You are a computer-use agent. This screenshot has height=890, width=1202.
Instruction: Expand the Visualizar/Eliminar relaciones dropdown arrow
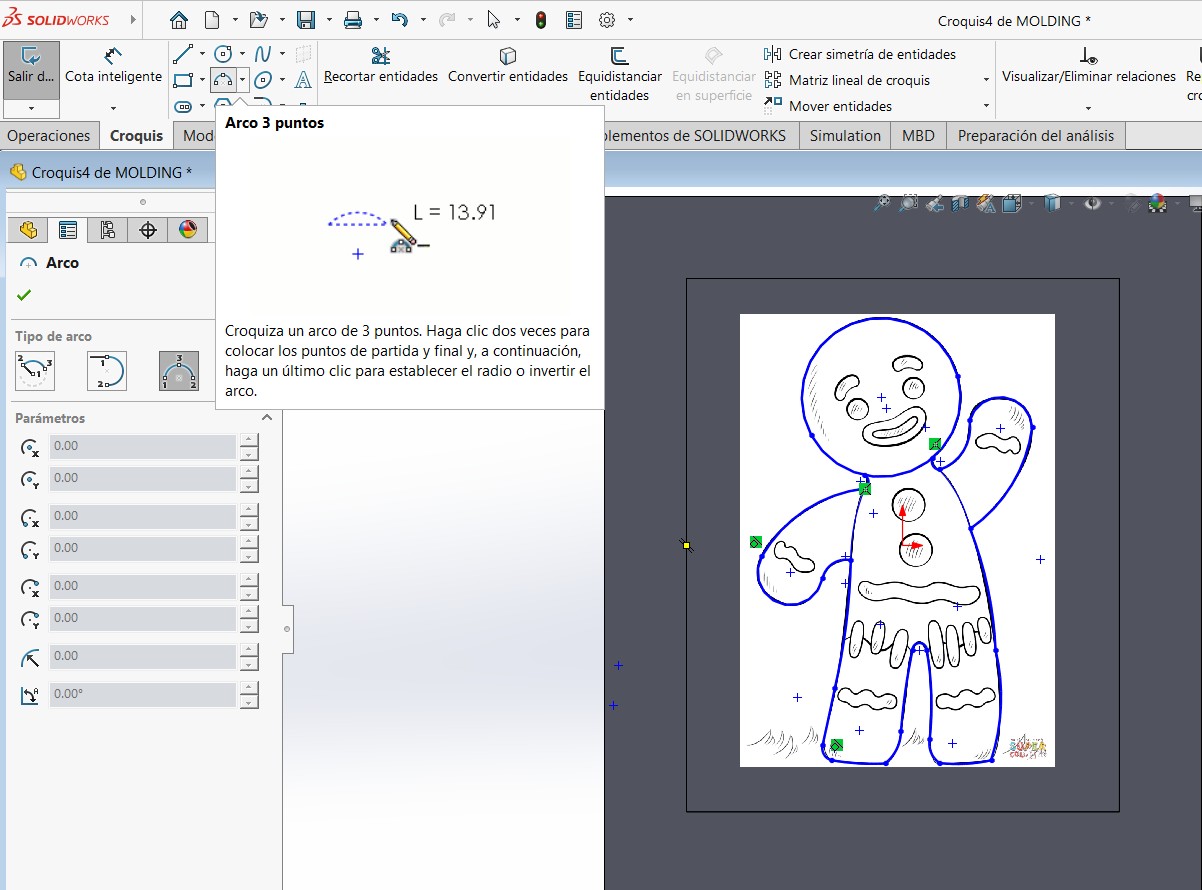click(x=1088, y=108)
